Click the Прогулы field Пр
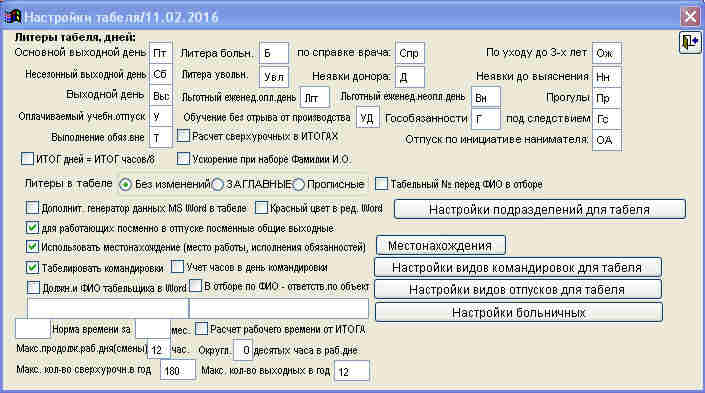 tap(607, 98)
